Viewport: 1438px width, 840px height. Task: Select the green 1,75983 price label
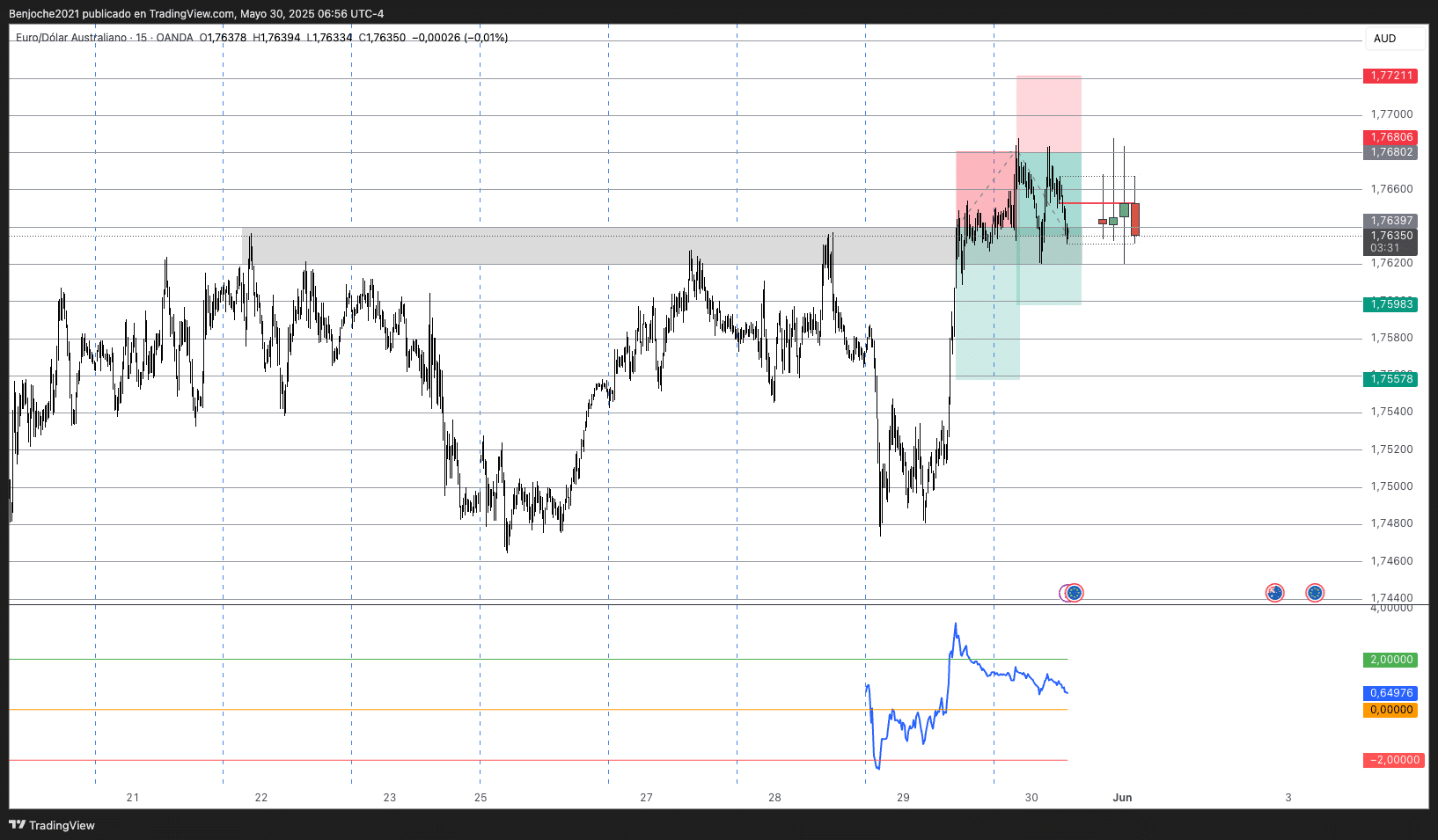[1391, 304]
